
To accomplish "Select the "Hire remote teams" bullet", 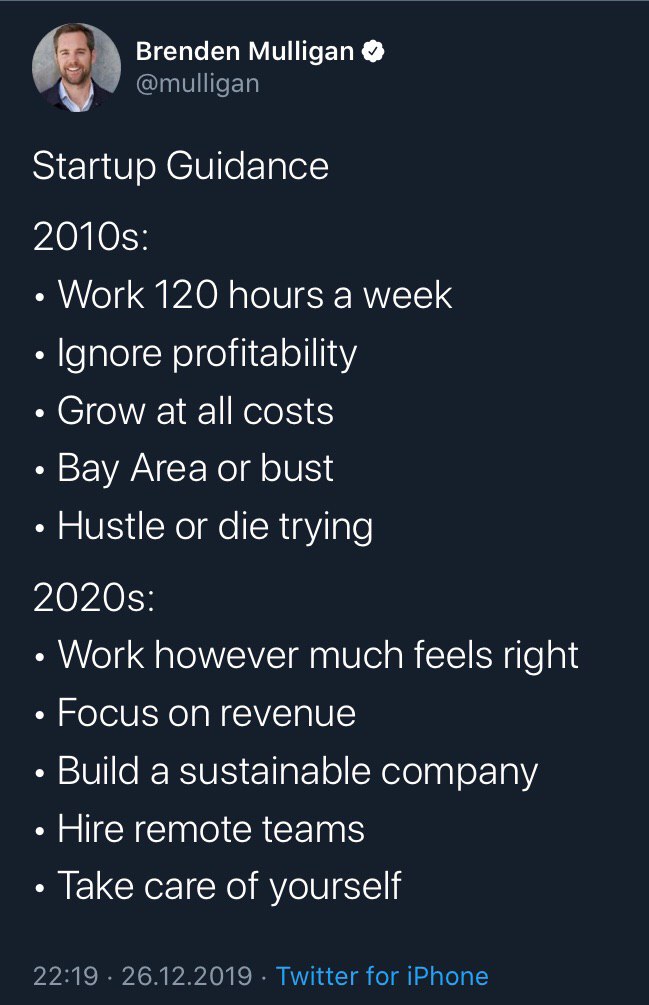I will click(x=210, y=829).
